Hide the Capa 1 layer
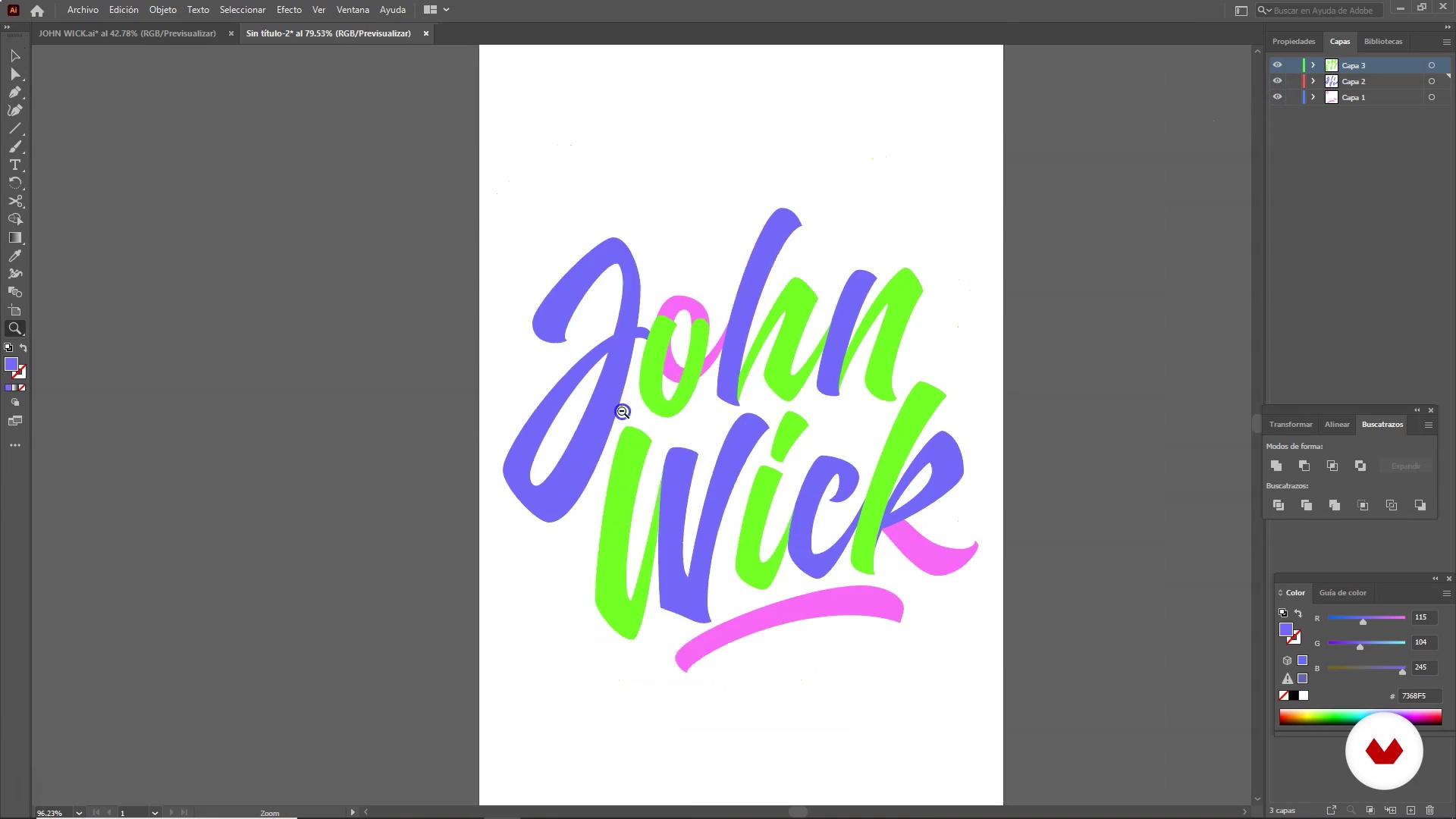Viewport: 1456px width, 819px height. point(1277,97)
